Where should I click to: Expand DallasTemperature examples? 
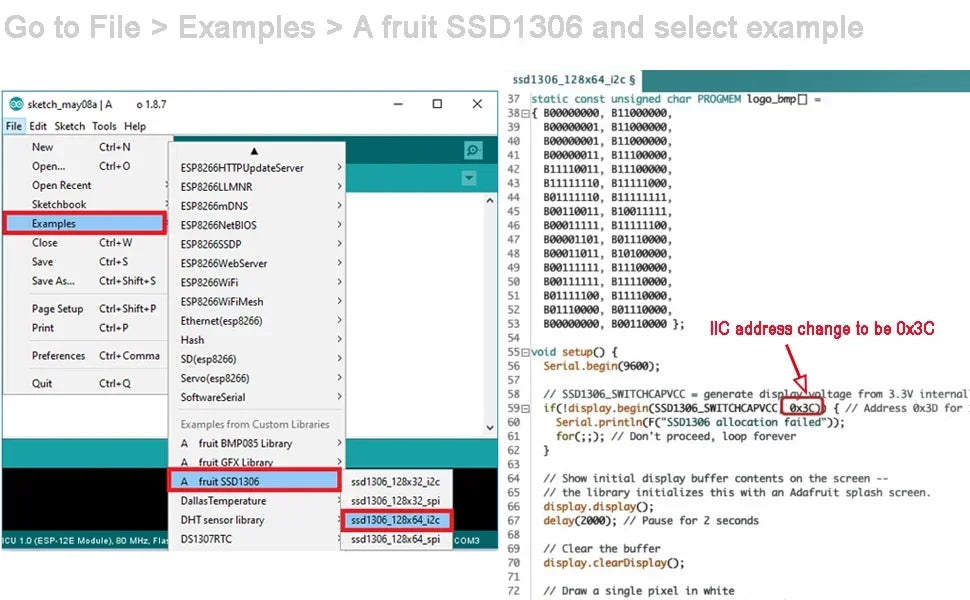pos(257,501)
